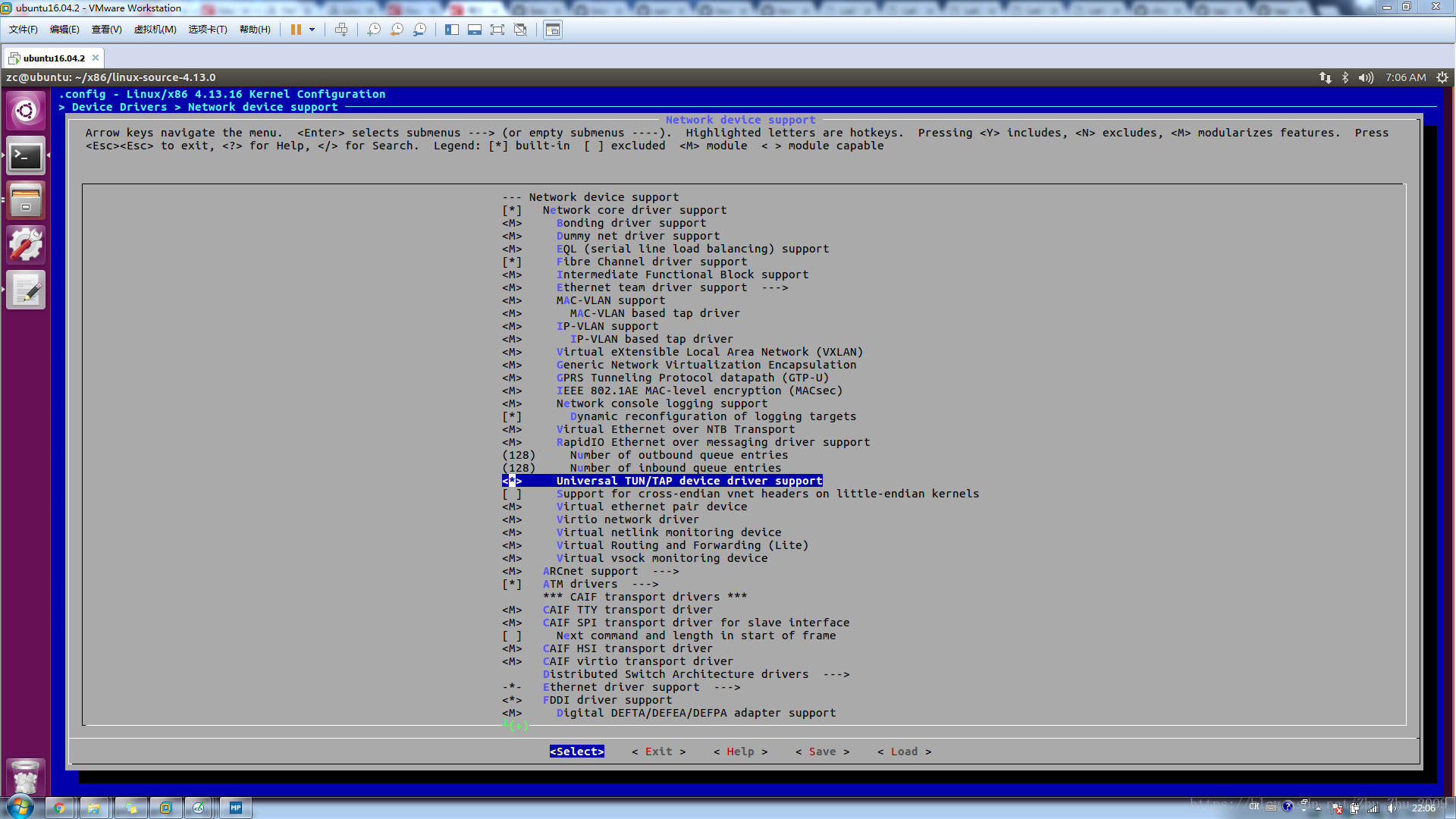Open the 选项卡(T) menu
The height and width of the screenshot is (819, 1456).
pos(208,30)
